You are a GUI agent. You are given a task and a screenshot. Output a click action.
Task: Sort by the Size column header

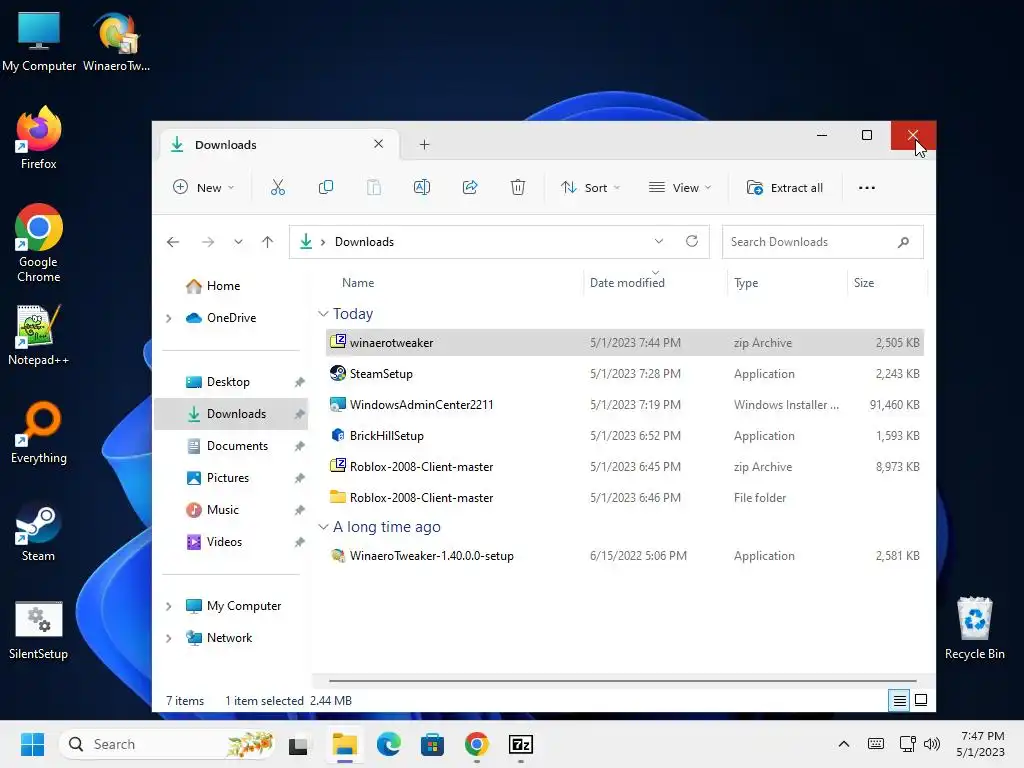coord(863,283)
